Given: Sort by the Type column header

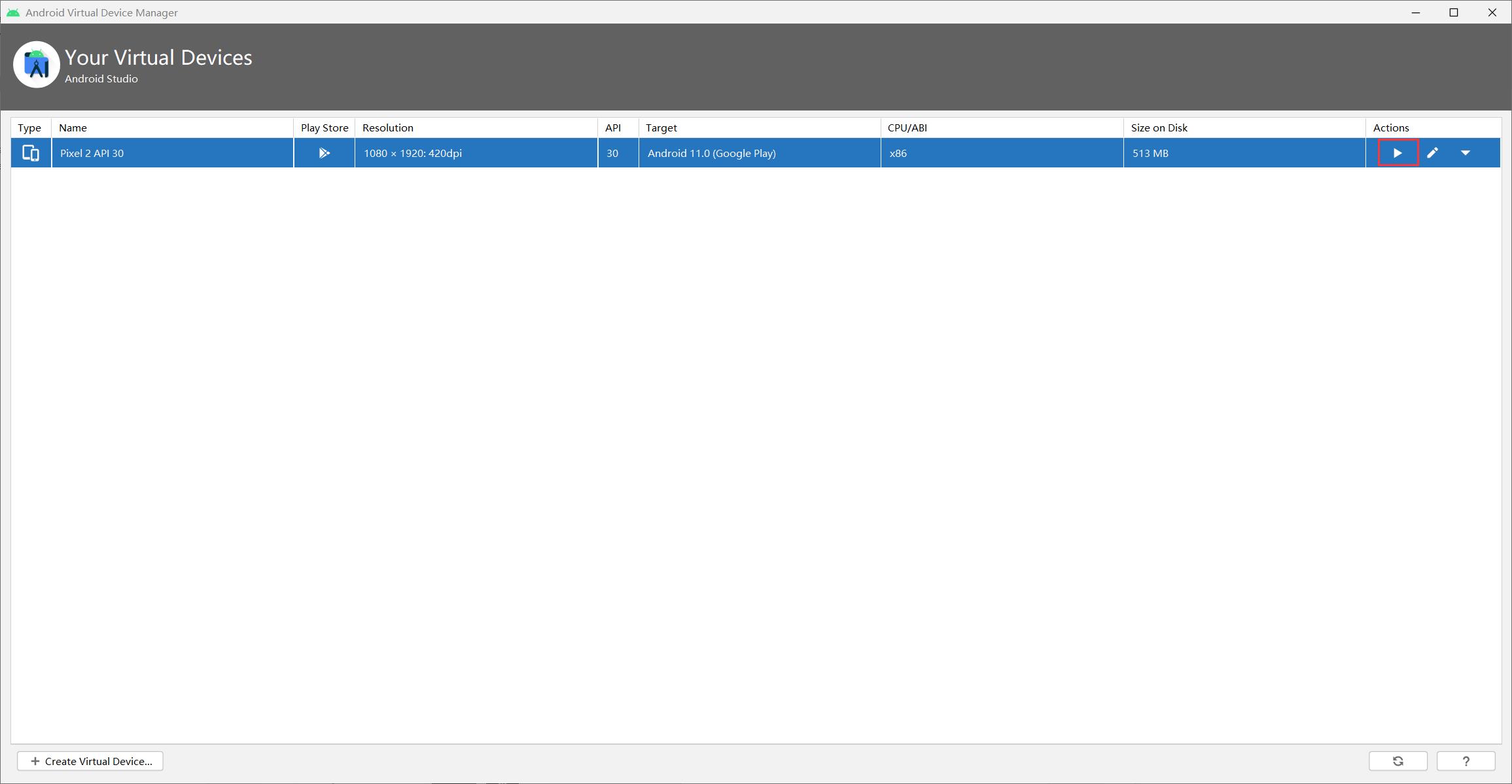Looking at the screenshot, I should (x=31, y=128).
